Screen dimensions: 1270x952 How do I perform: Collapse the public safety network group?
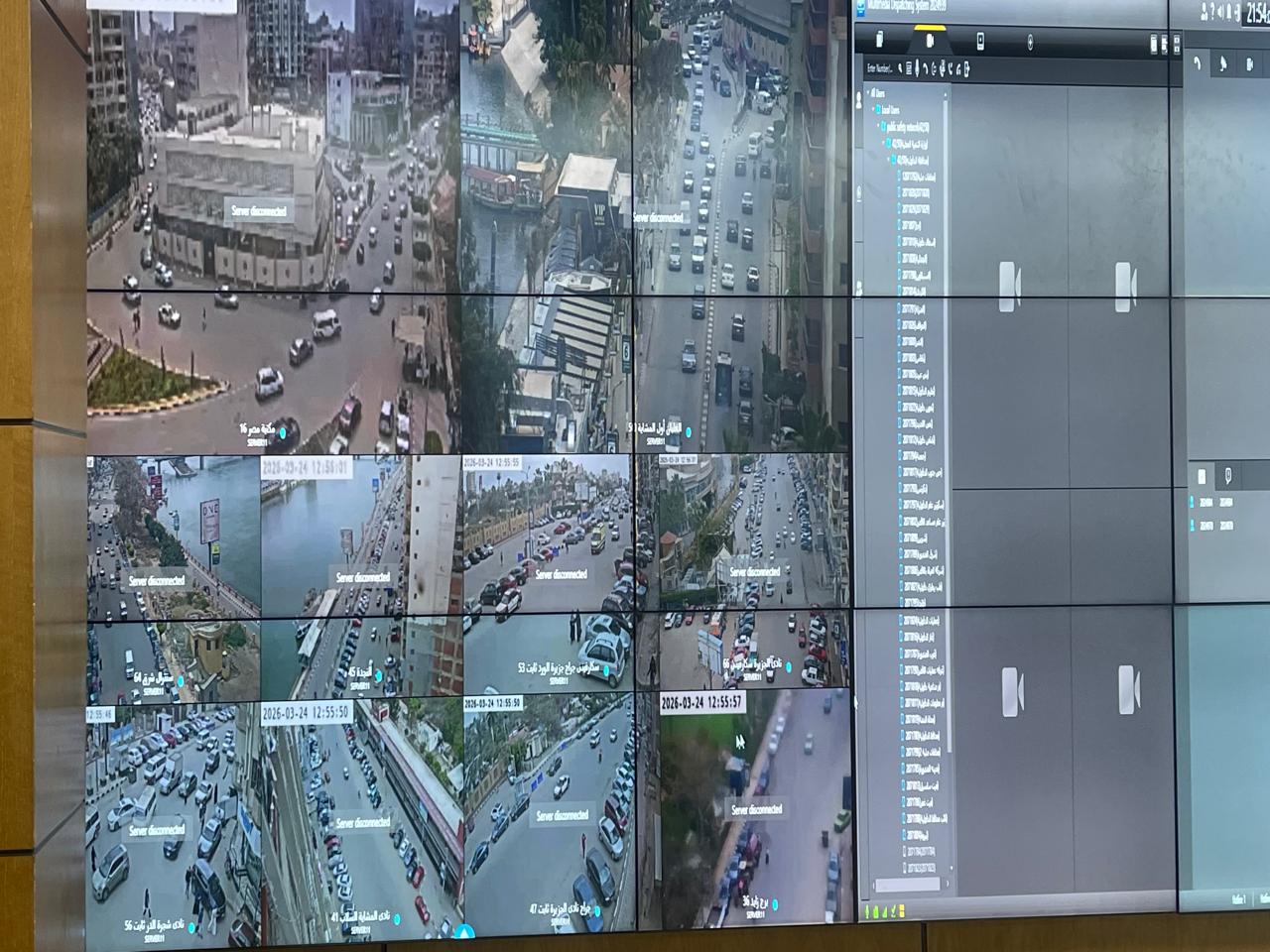[x=879, y=127]
